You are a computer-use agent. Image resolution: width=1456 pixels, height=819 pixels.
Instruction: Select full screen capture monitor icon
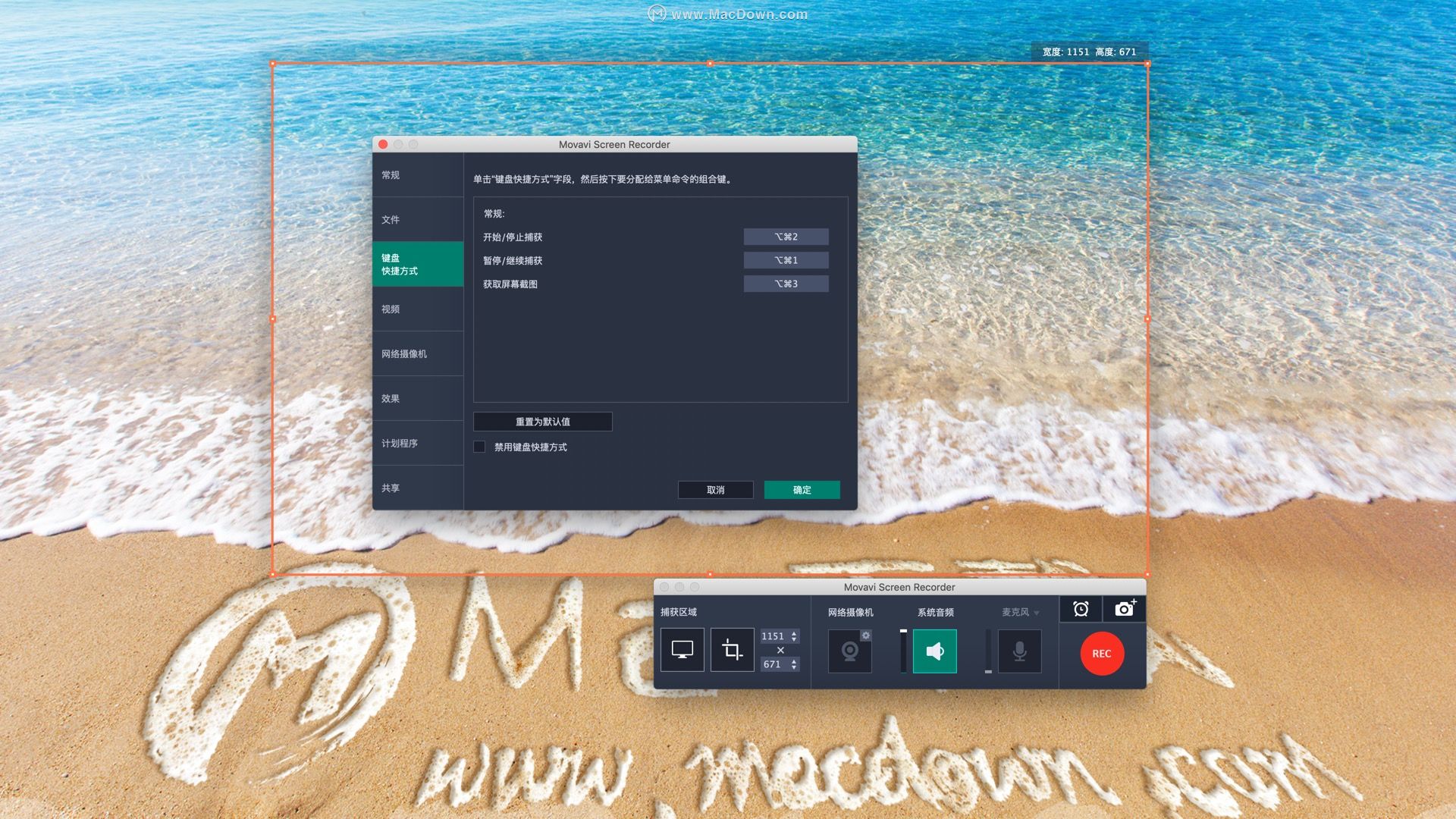682,650
